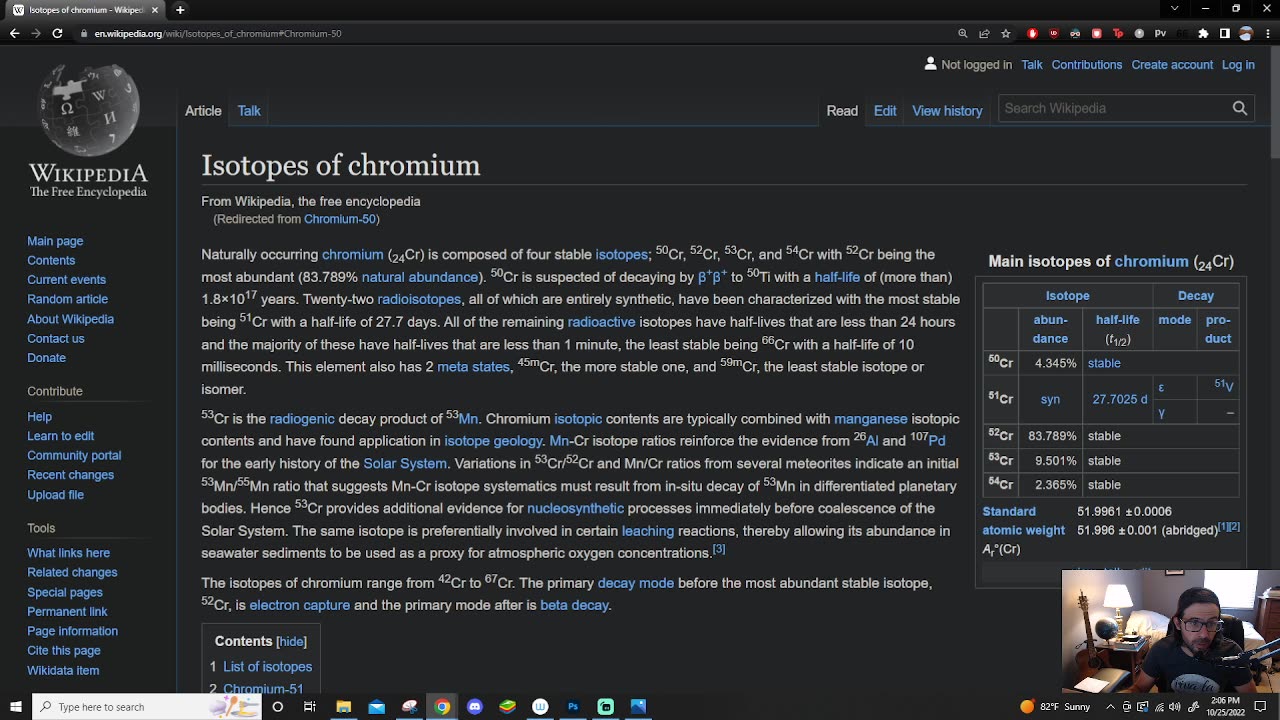Open the nucleosynthetic link

coord(575,508)
